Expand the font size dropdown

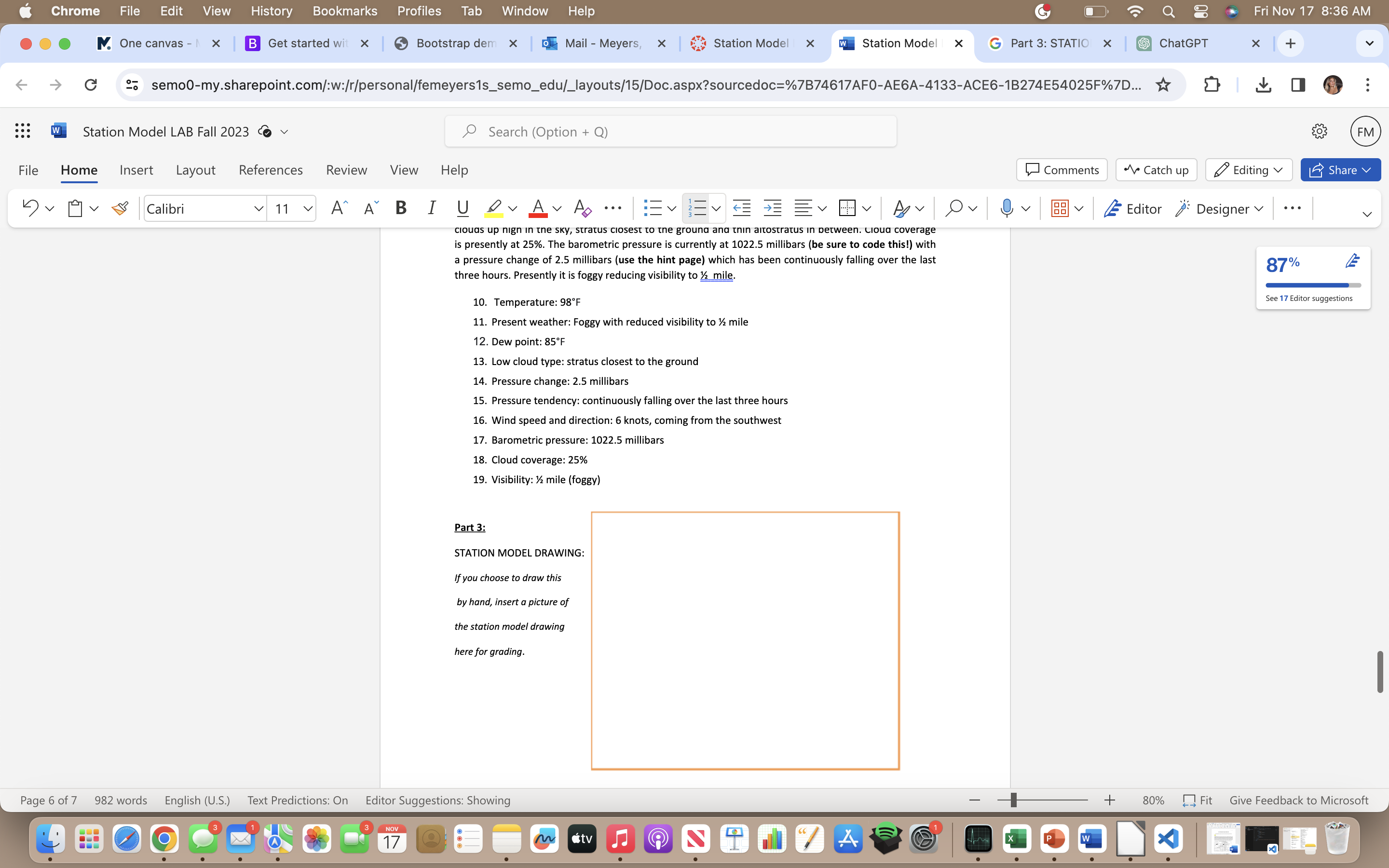coord(308,209)
